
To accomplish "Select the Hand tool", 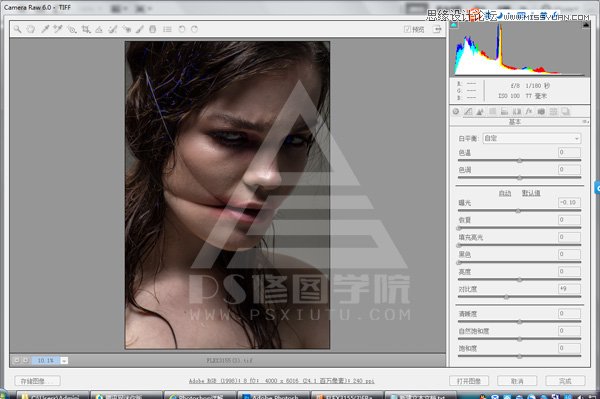I will click(31, 29).
